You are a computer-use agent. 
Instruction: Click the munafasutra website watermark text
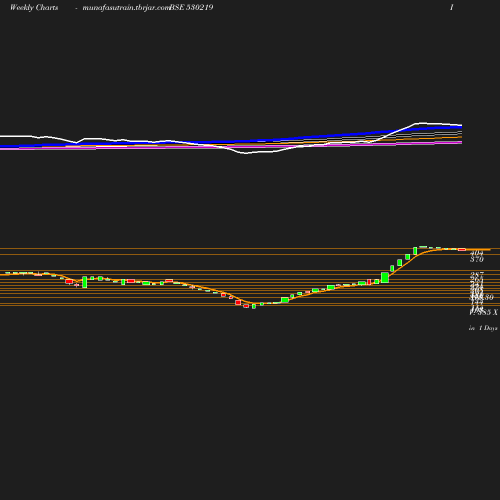[x=126, y=8]
